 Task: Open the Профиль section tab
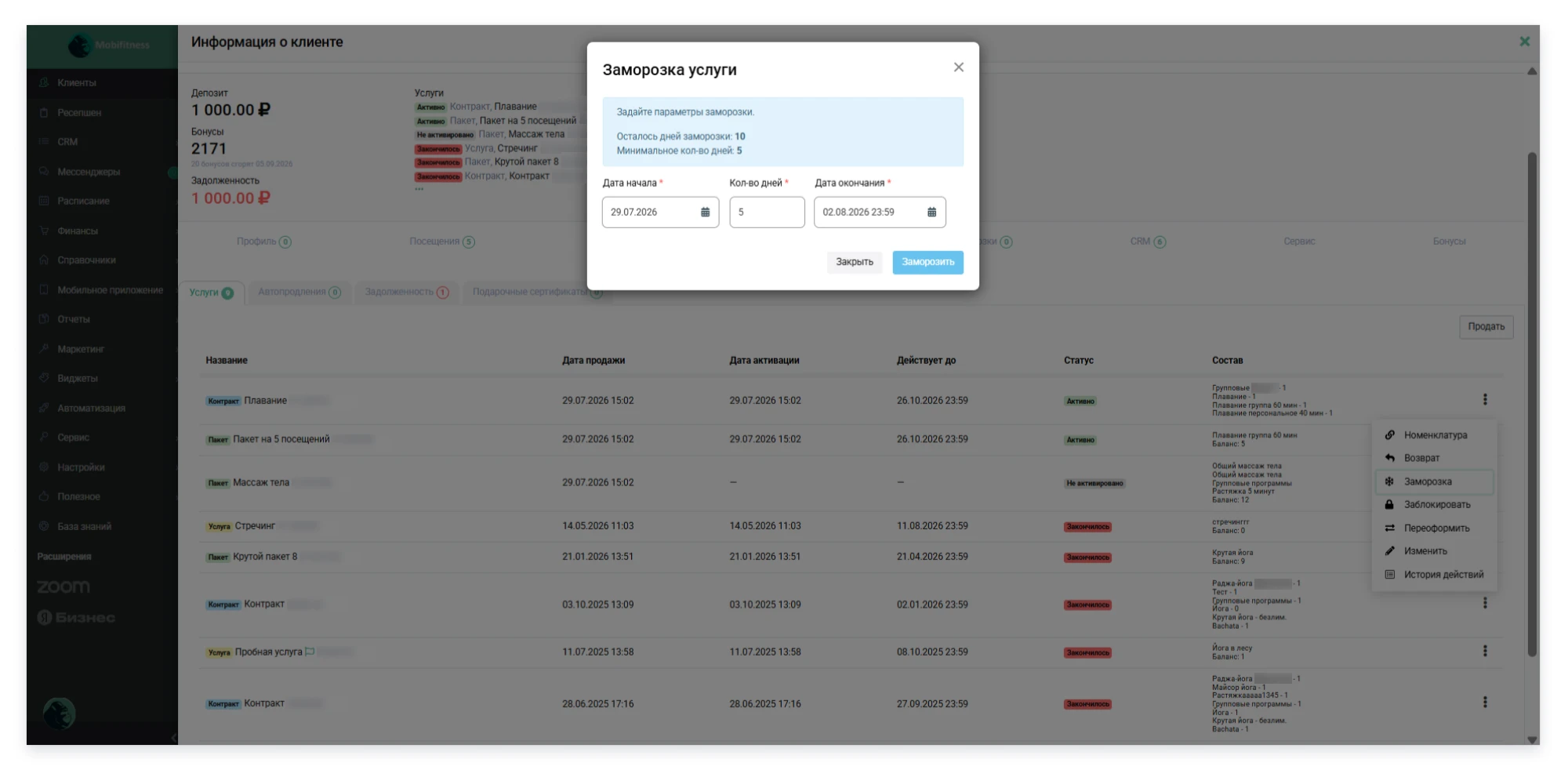point(263,242)
